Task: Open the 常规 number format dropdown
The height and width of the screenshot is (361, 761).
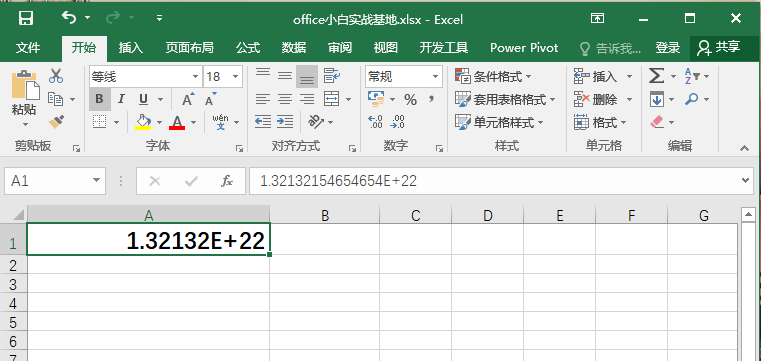Action: 435,77
